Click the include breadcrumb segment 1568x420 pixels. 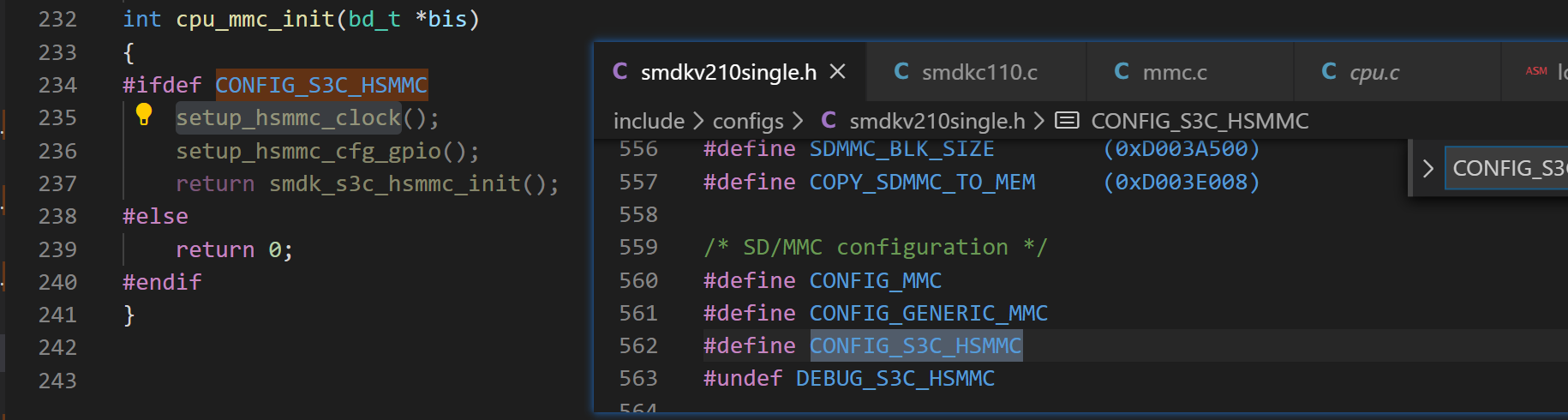point(649,122)
